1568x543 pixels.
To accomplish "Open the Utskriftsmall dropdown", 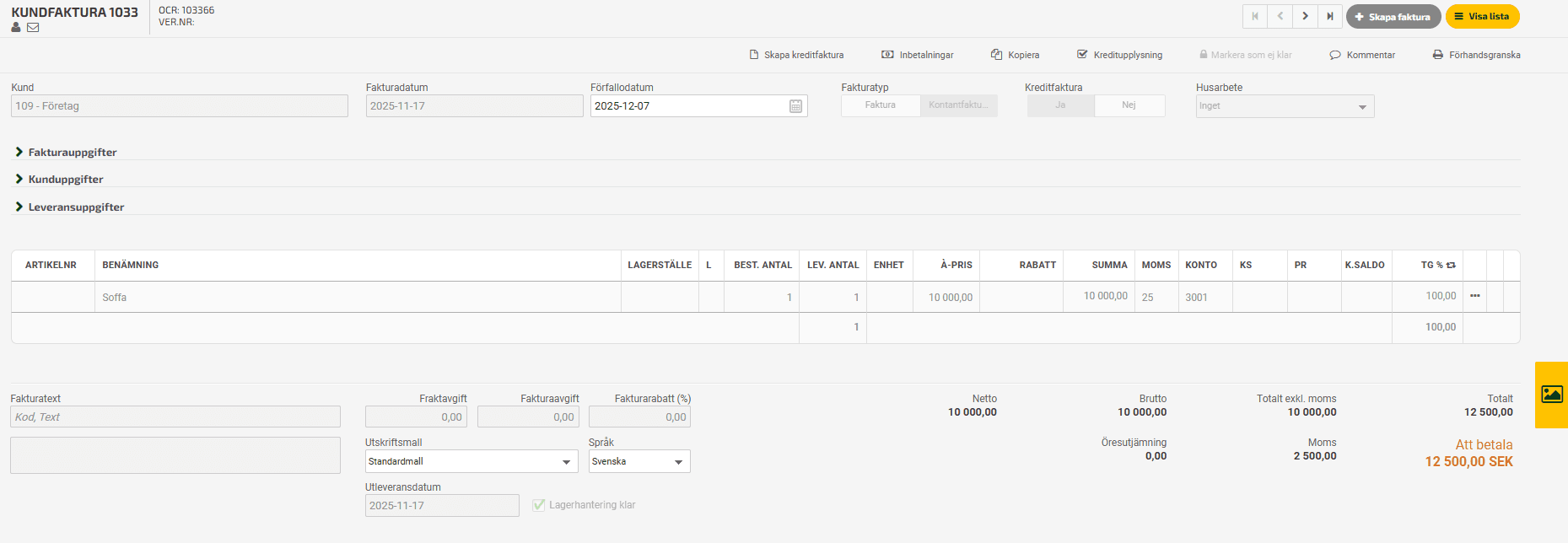I will pos(471,461).
